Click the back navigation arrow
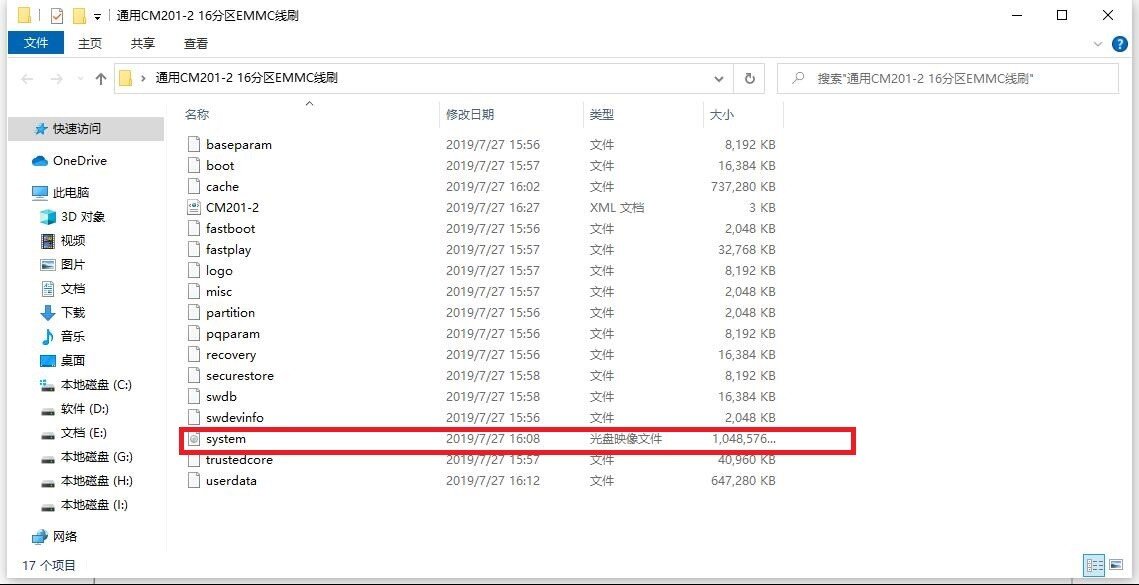1139x585 pixels. coord(28,78)
